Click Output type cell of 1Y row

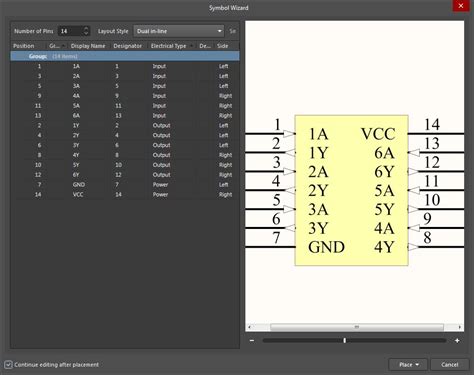pos(161,125)
